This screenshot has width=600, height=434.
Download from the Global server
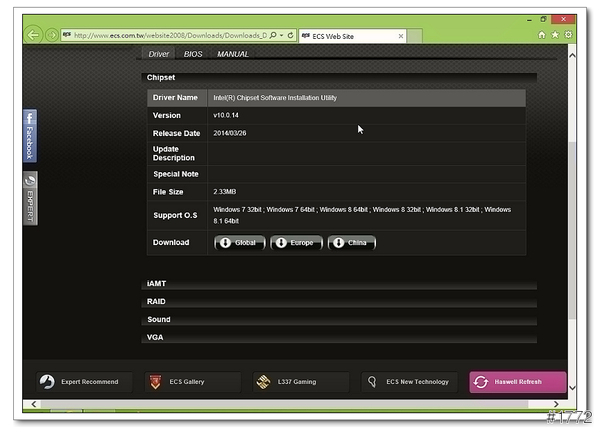coord(239,243)
